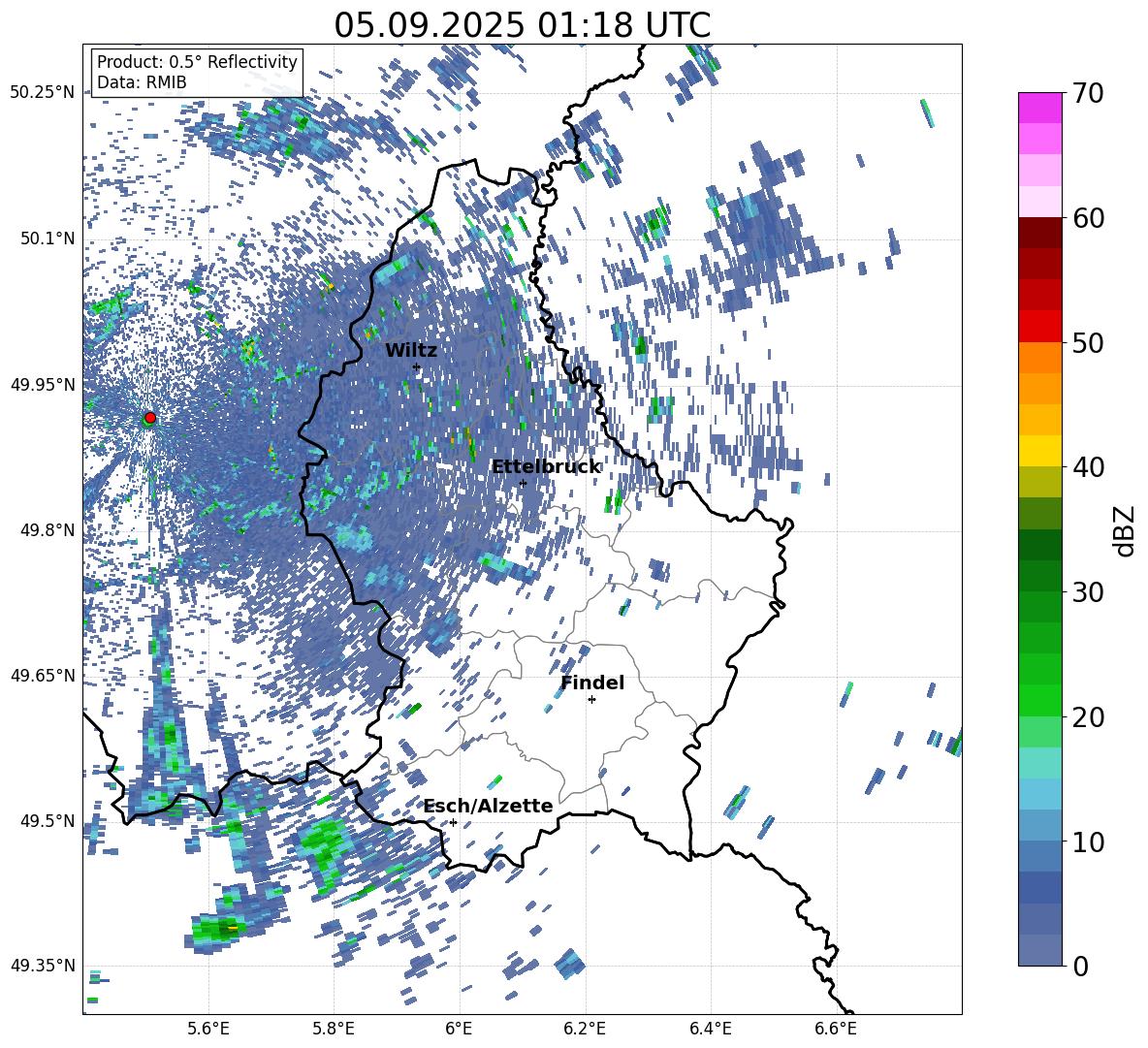This screenshot has height=1048, width=1148.
Task: Click the Esch/Alzette city label
Action: click(488, 806)
